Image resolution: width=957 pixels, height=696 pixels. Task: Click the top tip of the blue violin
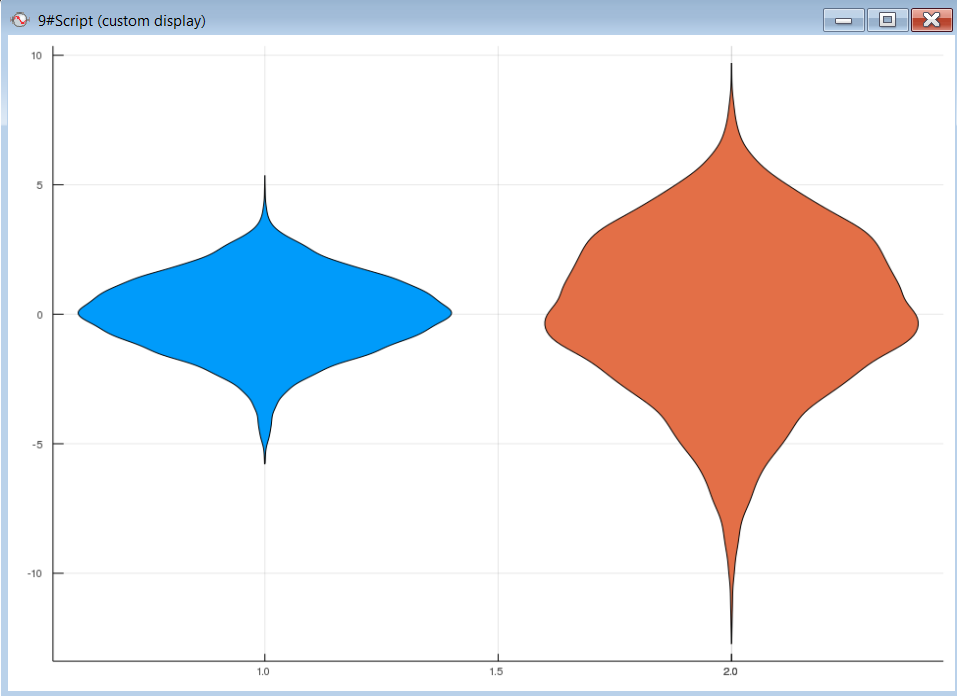[264, 180]
